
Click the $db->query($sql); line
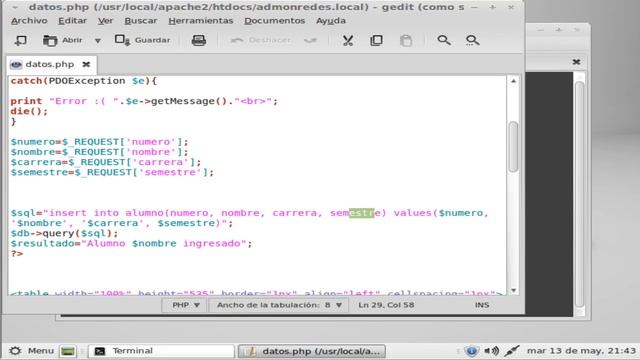[x=64, y=233]
